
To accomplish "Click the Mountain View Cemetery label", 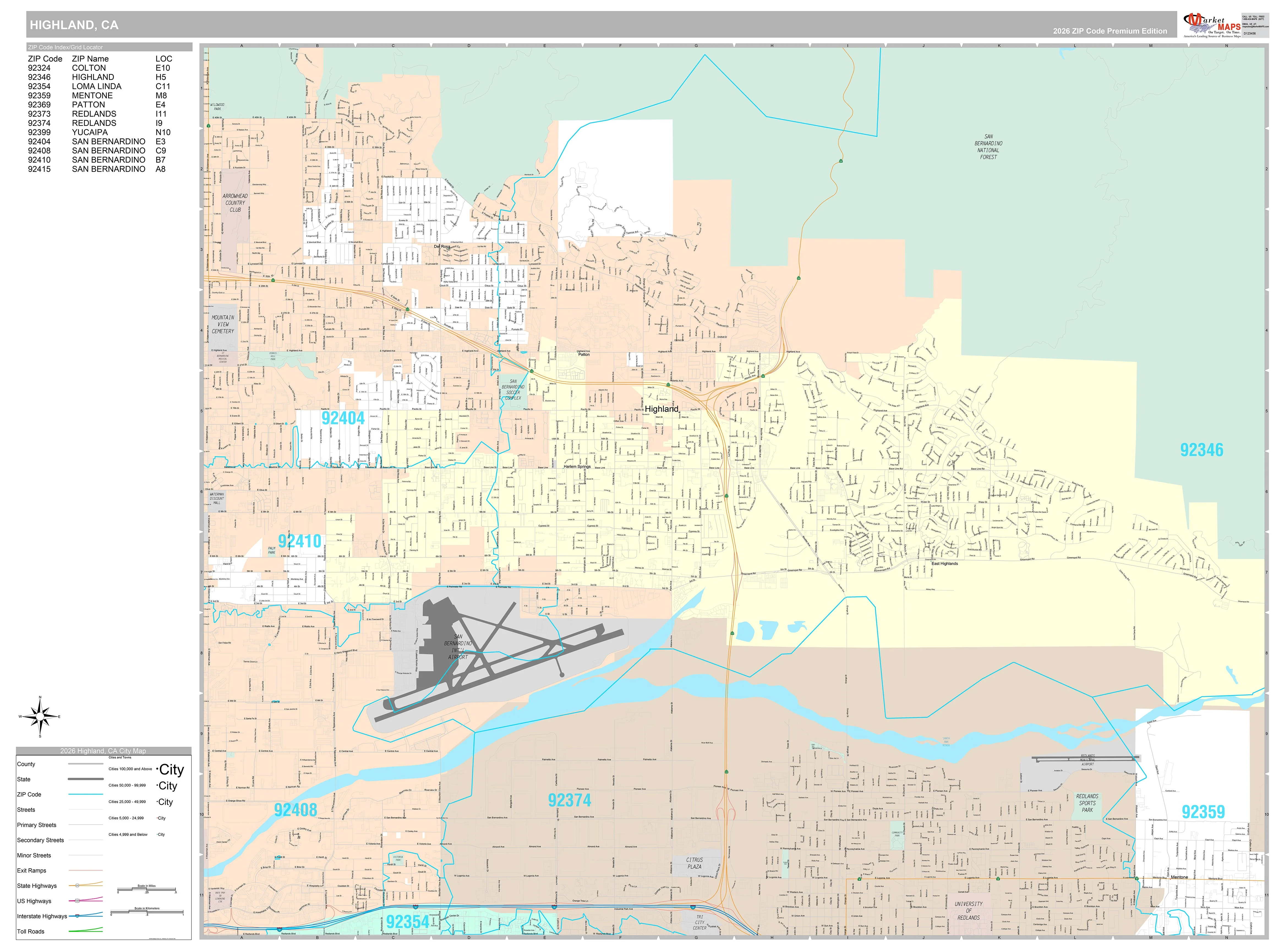I will click(223, 324).
